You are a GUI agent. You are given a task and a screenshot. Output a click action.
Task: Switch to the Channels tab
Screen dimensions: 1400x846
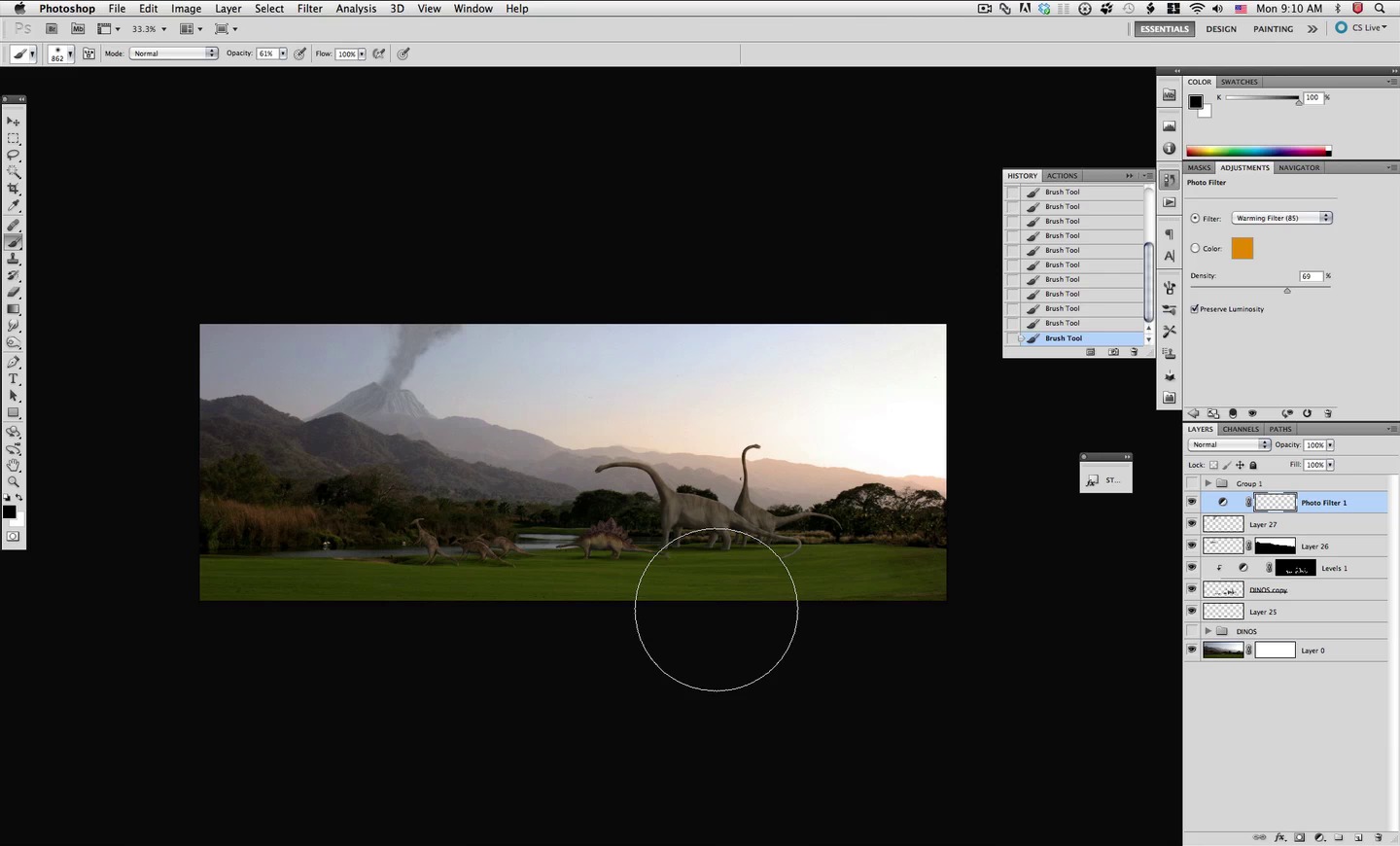coord(1241,429)
